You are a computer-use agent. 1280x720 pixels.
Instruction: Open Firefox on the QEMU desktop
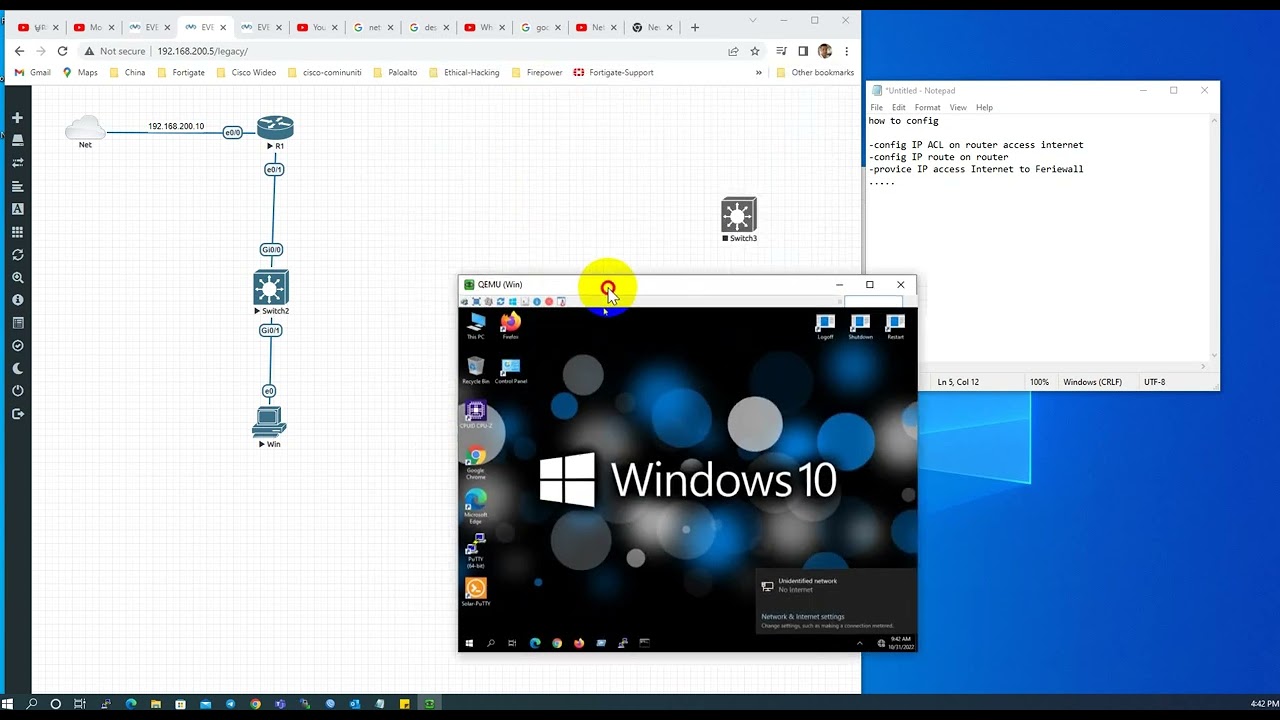510,325
